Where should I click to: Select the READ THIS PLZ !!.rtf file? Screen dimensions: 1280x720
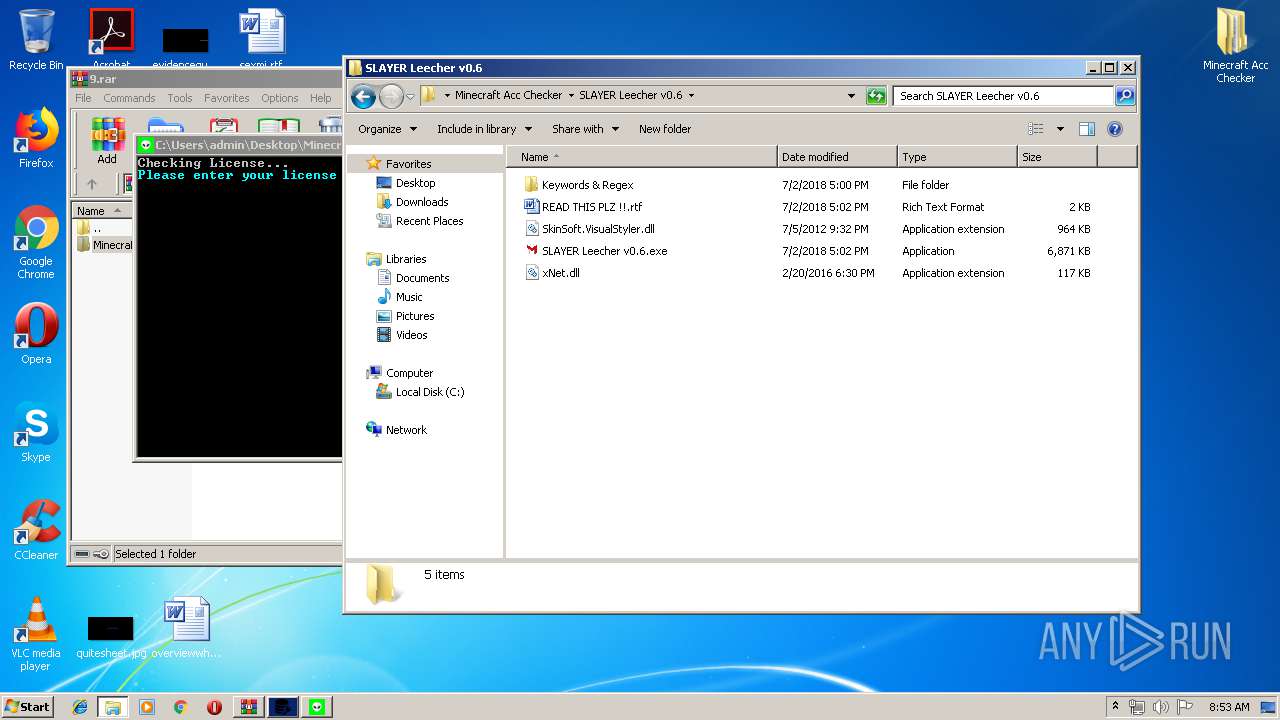(x=592, y=207)
